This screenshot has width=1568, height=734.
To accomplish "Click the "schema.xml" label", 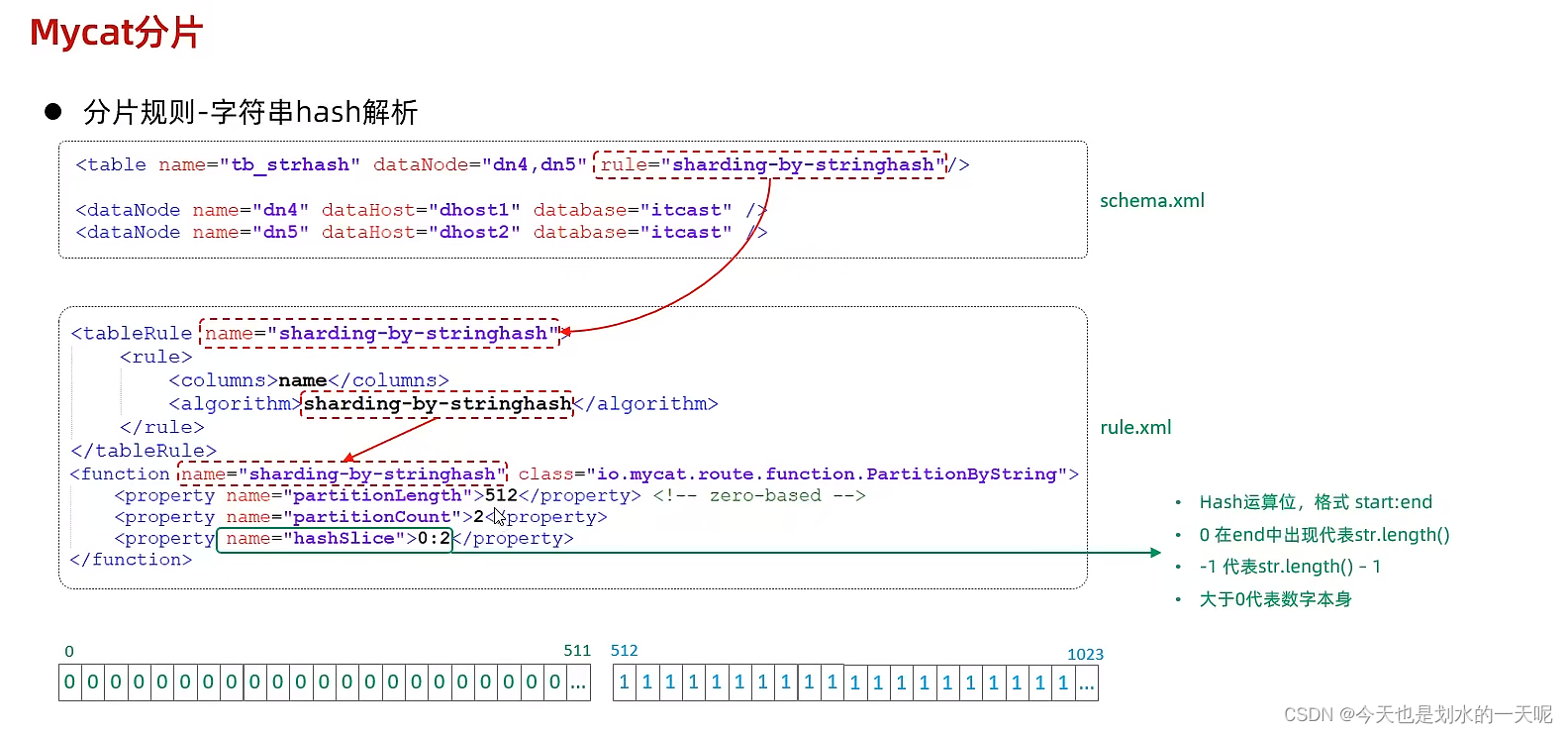I will coord(1152,200).
